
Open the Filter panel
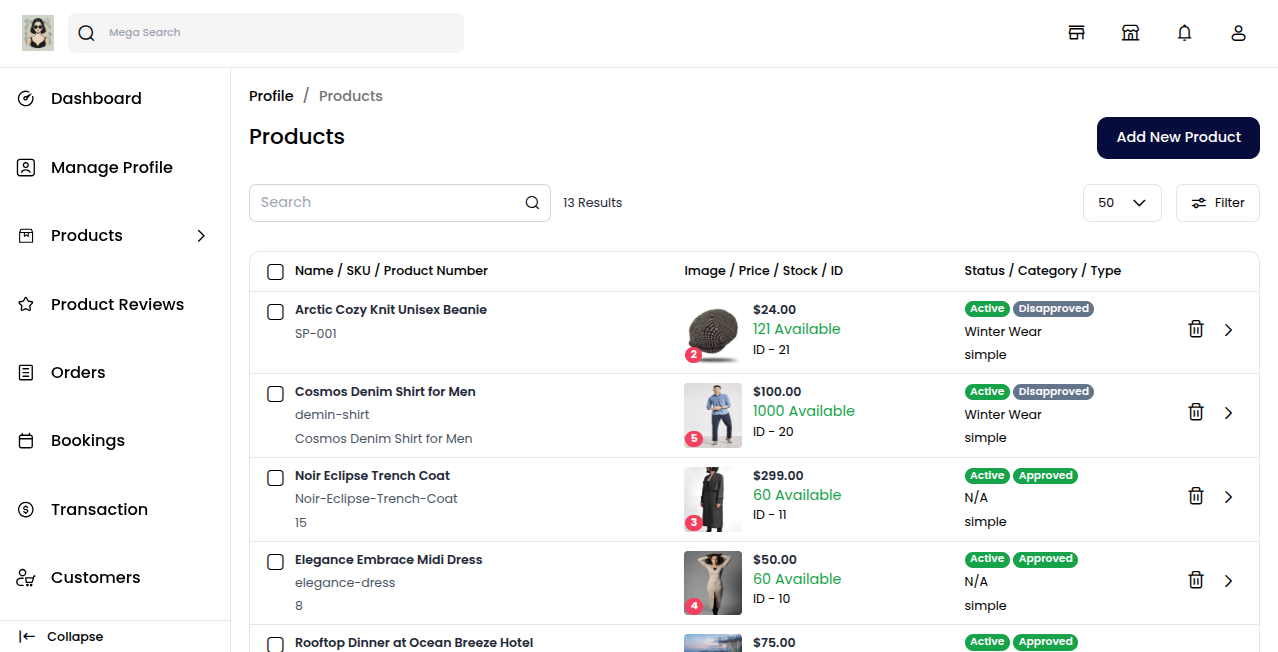(1217, 202)
